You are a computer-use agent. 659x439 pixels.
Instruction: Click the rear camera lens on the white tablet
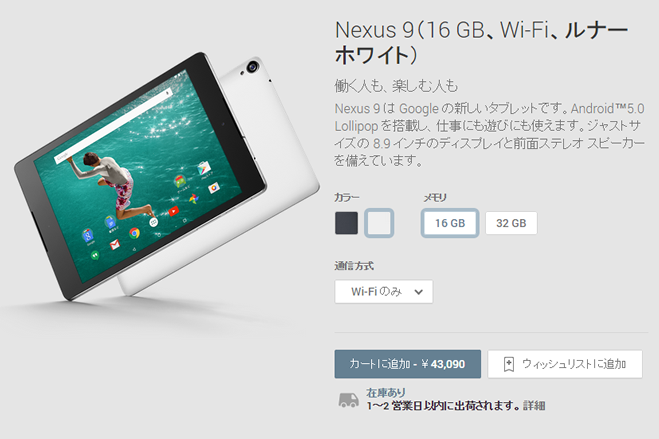pyautogui.click(x=253, y=66)
